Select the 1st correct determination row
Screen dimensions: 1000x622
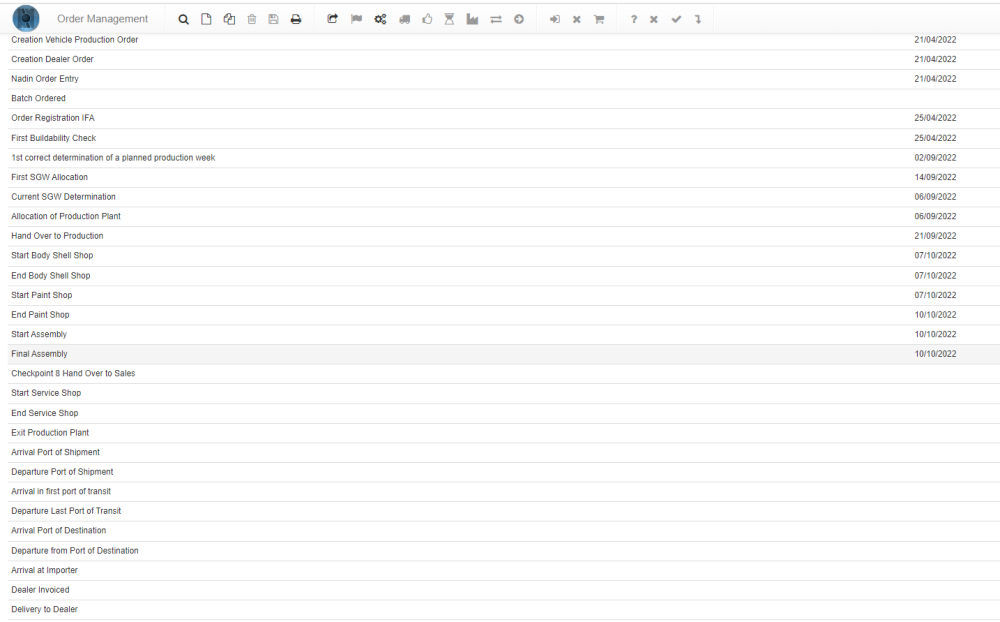click(x=504, y=158)
